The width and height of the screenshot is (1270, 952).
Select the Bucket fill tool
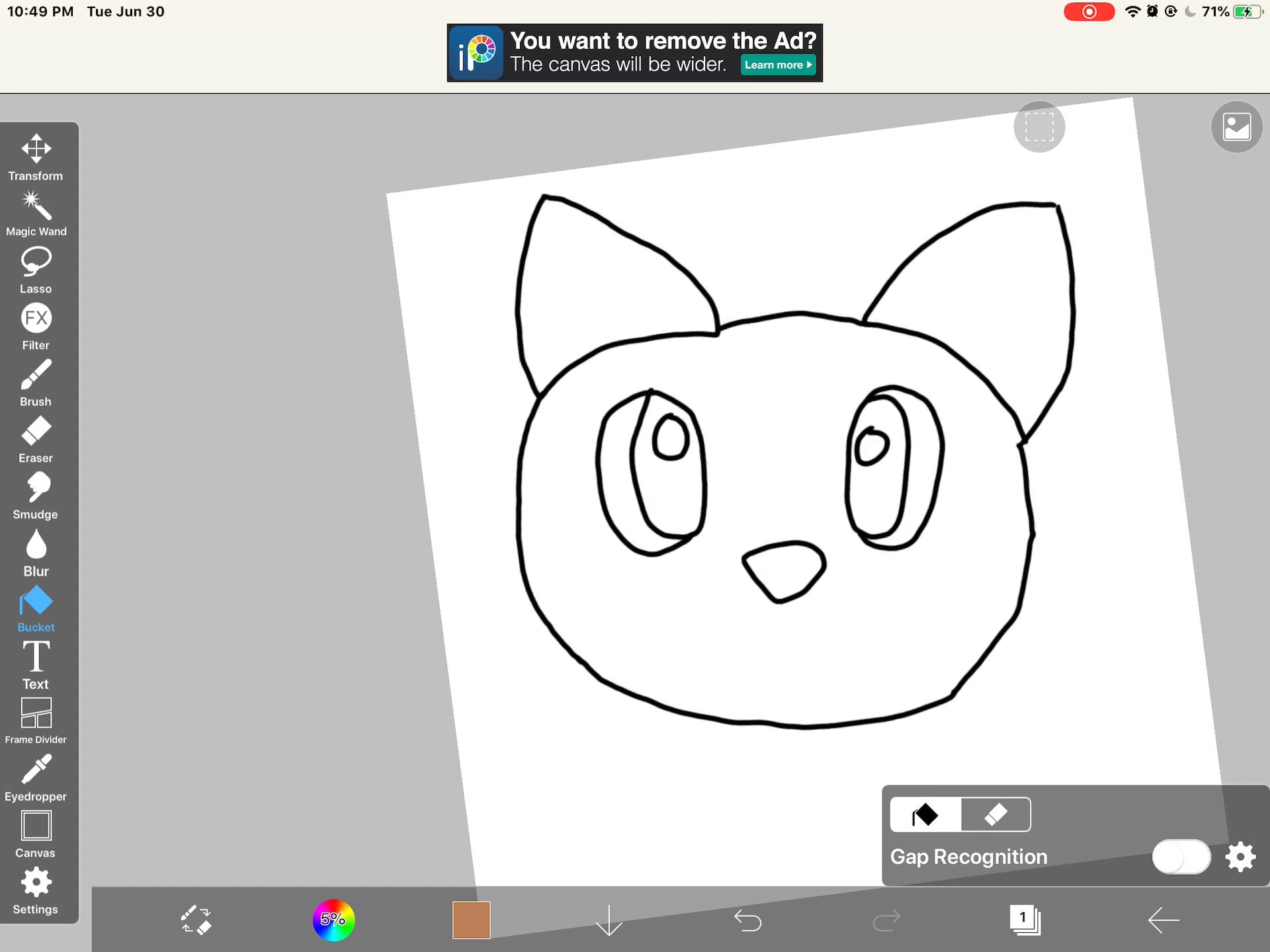(36, 609)
